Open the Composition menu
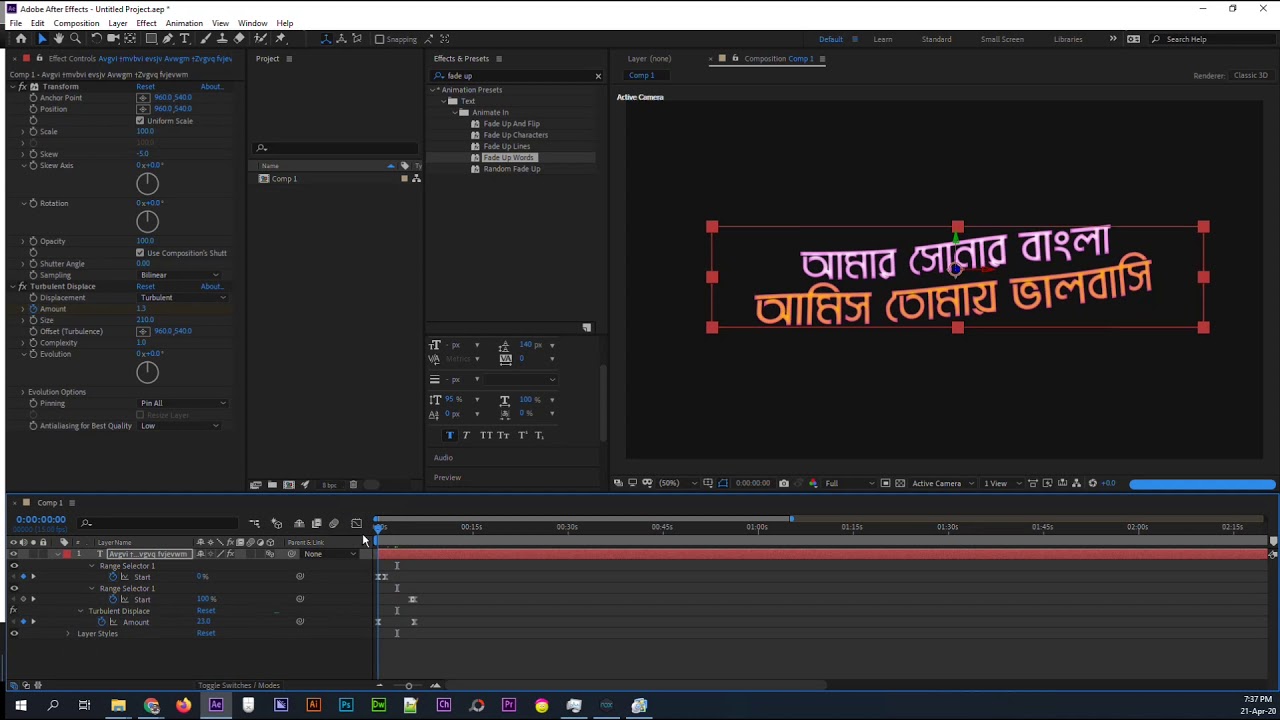This screenshot has height=720, width=1280. click(76, 23)
